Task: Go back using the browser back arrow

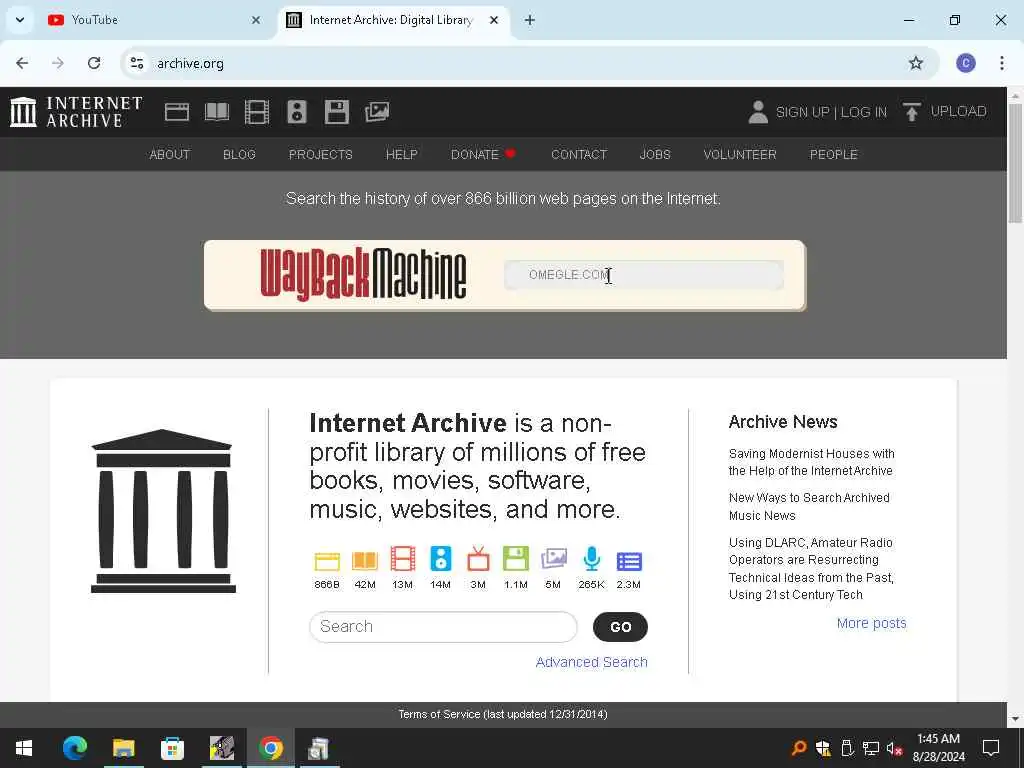Action: point(22,63)
